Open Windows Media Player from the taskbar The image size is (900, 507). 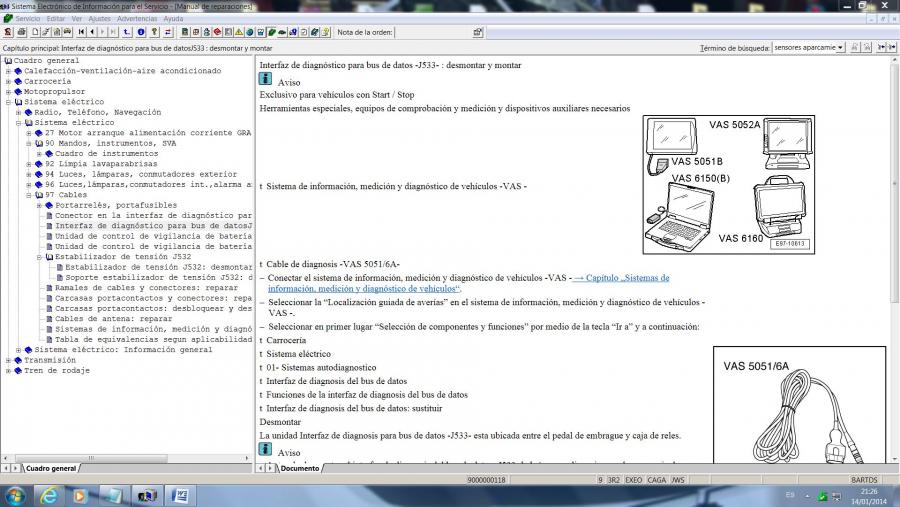pos(80,495)
